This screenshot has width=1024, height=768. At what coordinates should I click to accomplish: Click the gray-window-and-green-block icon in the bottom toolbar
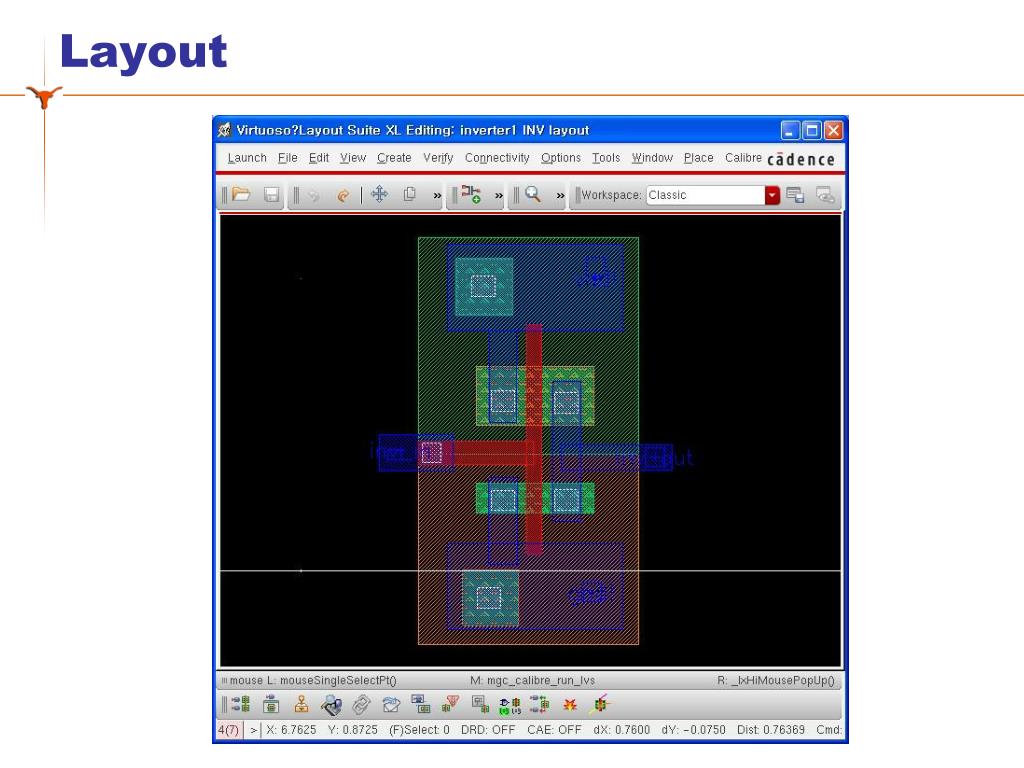click(x=481, y=704)
